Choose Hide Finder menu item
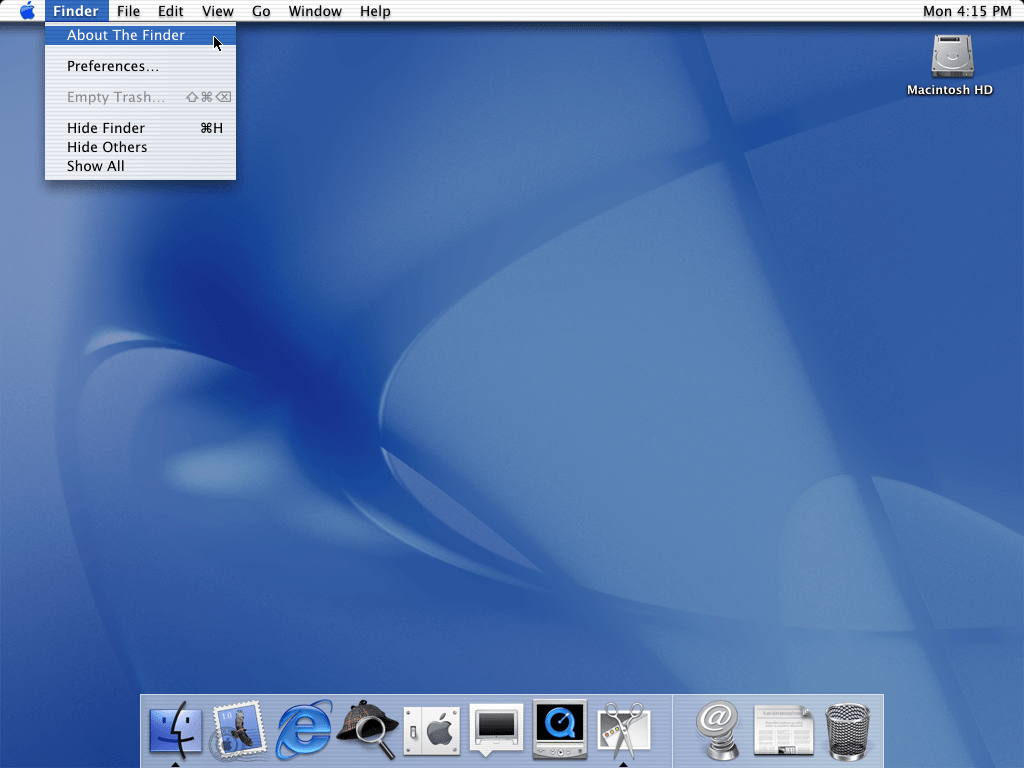Image resolution: width=1024 pixels, height=768 pixels. tap(106, 128)
